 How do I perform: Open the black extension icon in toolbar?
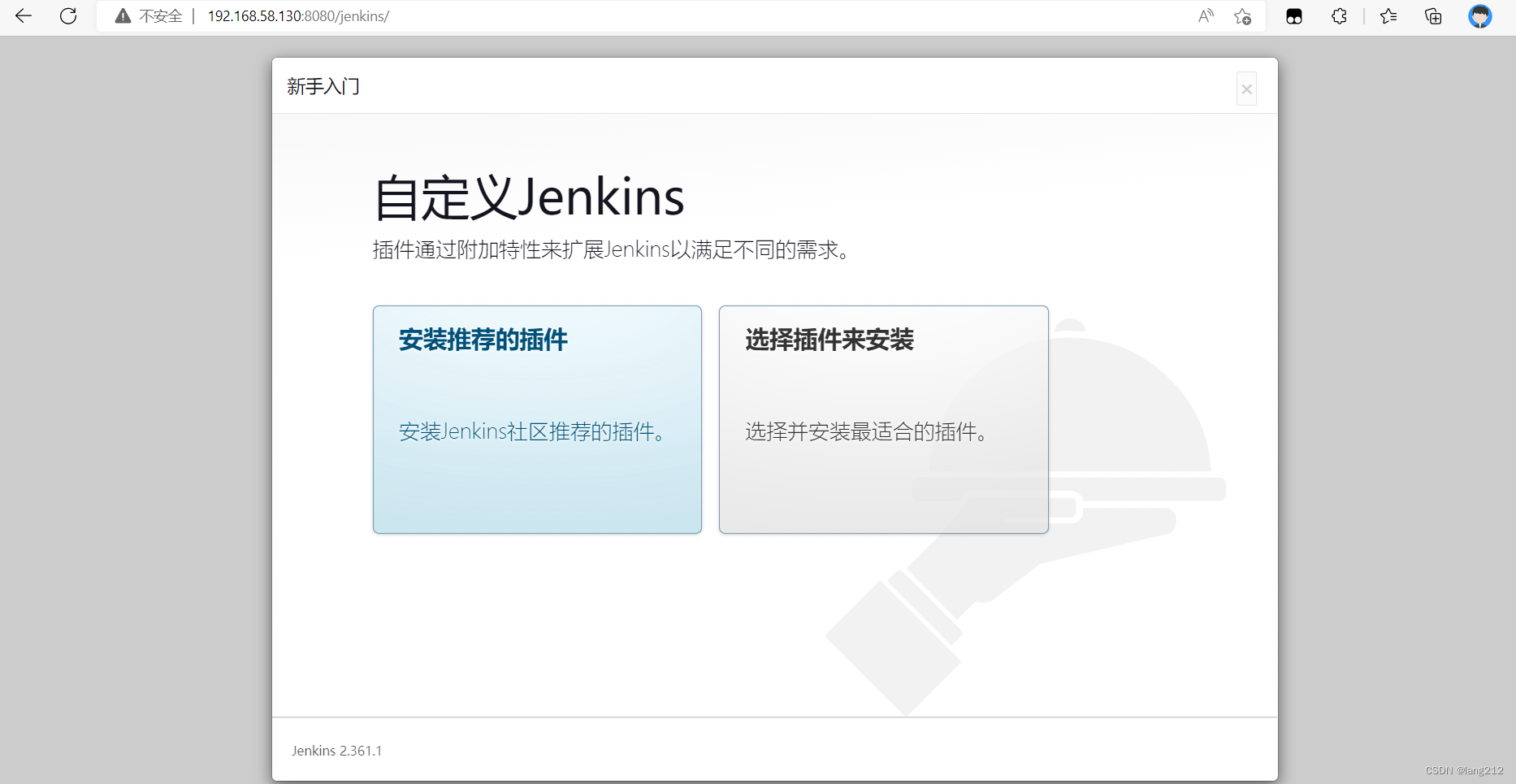coord(1294,16)
